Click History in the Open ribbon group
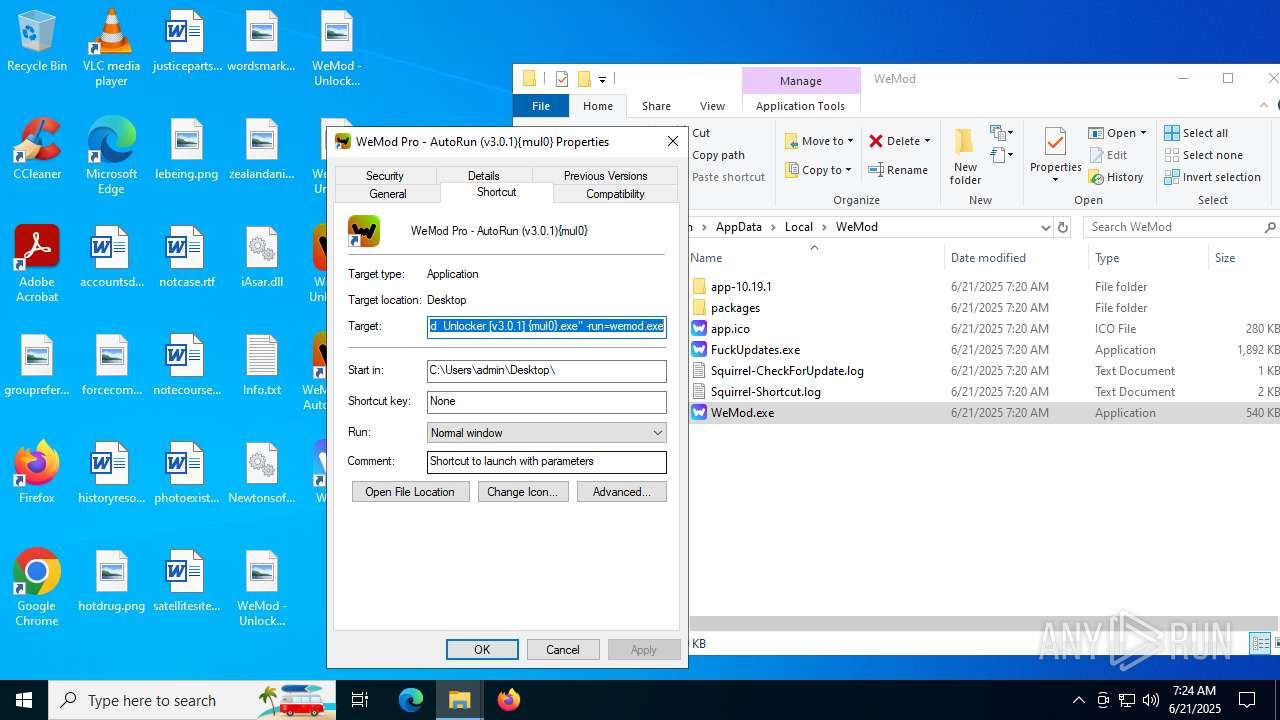The width and height of the screenshot is (1280, 720). (1115, 177)
